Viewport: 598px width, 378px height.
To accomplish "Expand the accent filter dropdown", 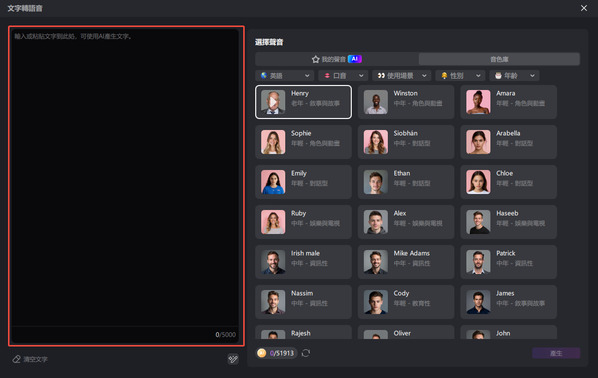I will coord(343,76).
